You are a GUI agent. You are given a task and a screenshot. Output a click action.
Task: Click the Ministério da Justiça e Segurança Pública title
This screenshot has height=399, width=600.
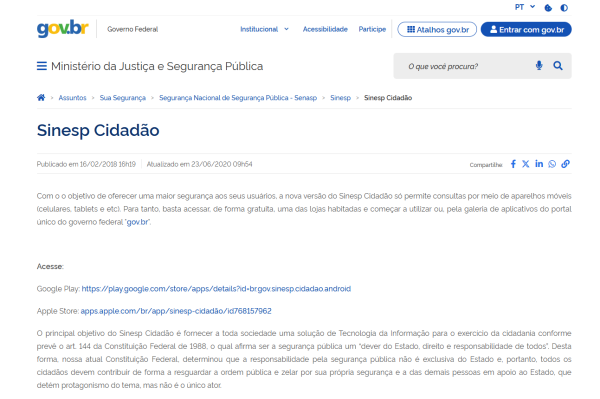click(x=157, y=66)
